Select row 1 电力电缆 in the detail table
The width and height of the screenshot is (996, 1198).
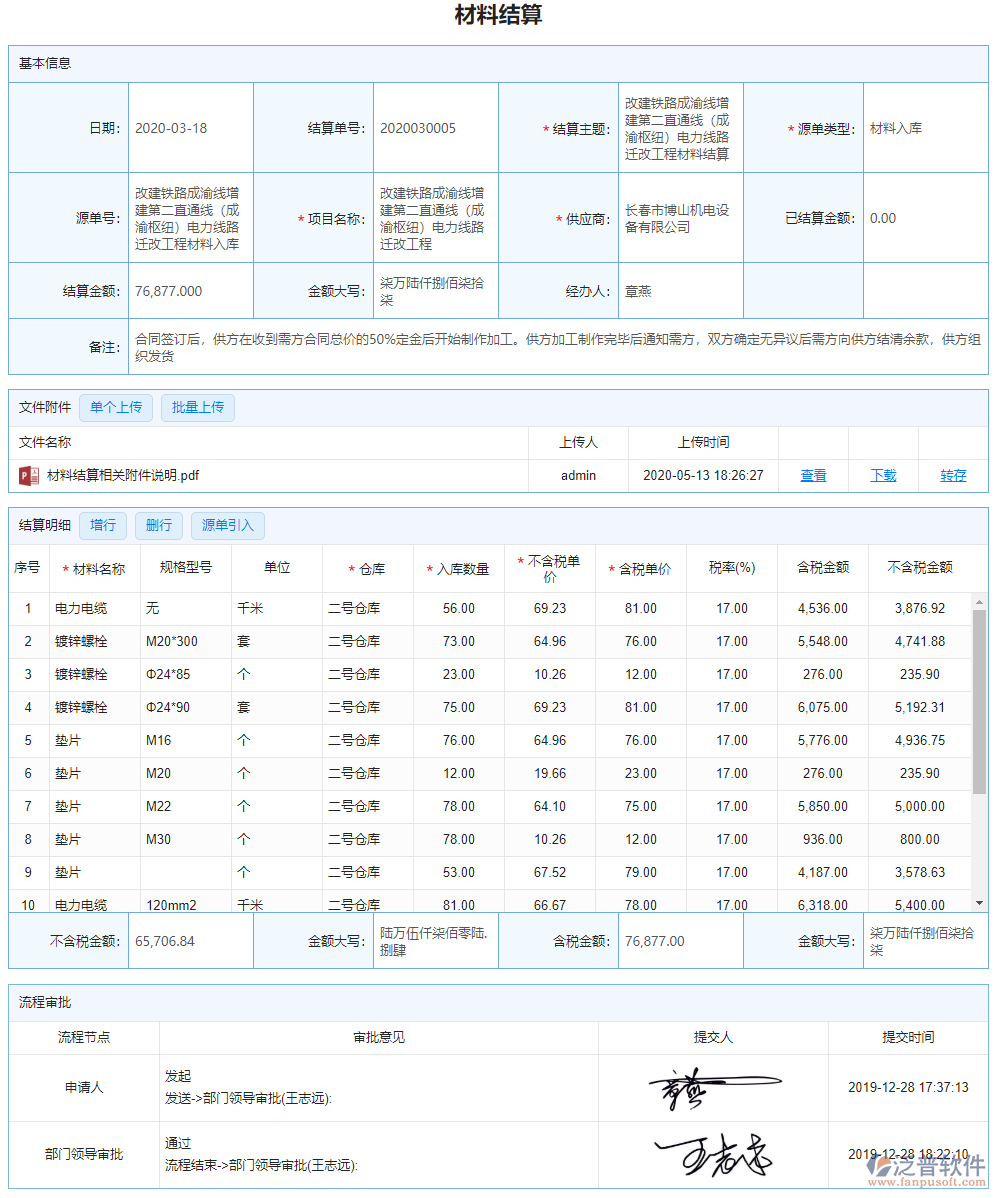(x=81, y=608)
